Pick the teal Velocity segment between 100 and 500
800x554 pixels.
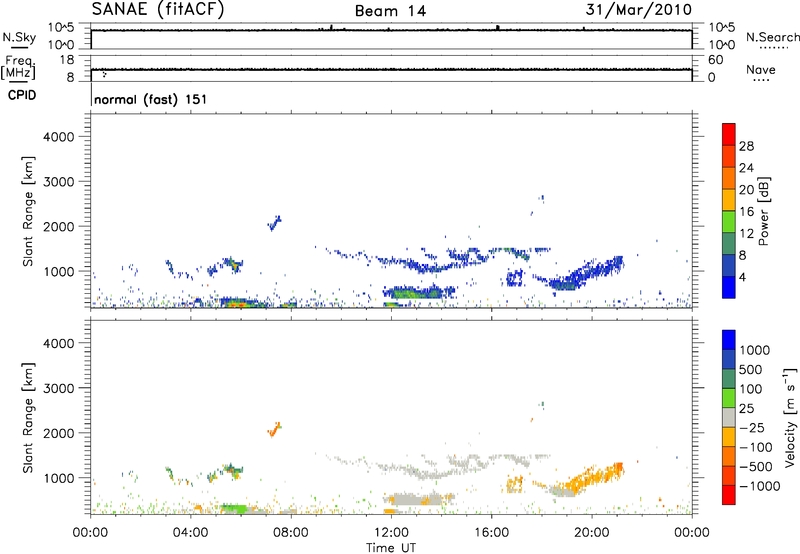(729, 379)
